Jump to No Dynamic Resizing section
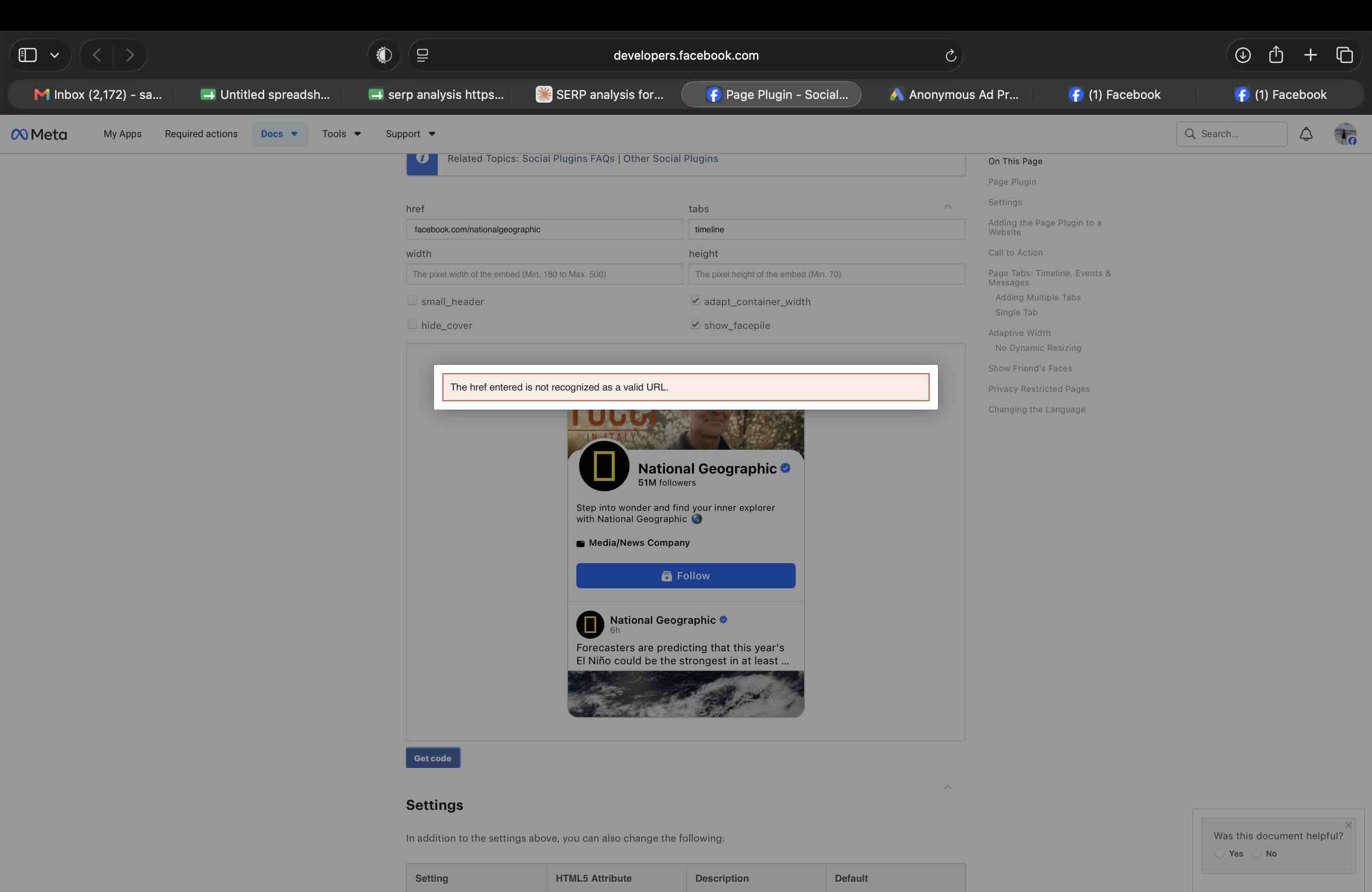The image size is (1372, 892). pos(1038,348)
